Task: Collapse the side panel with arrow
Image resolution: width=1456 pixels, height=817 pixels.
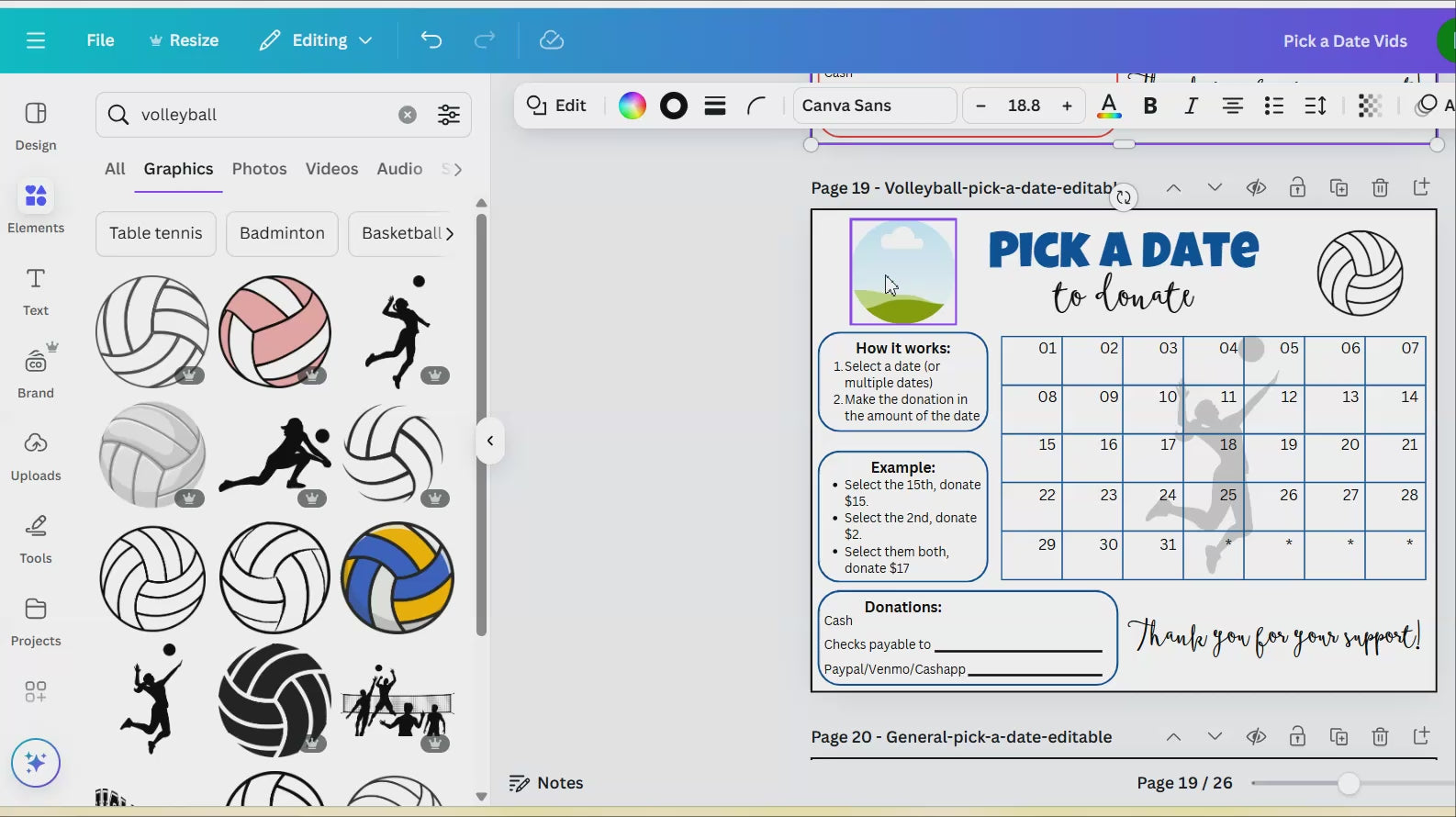Action: (x=490, y=442)
